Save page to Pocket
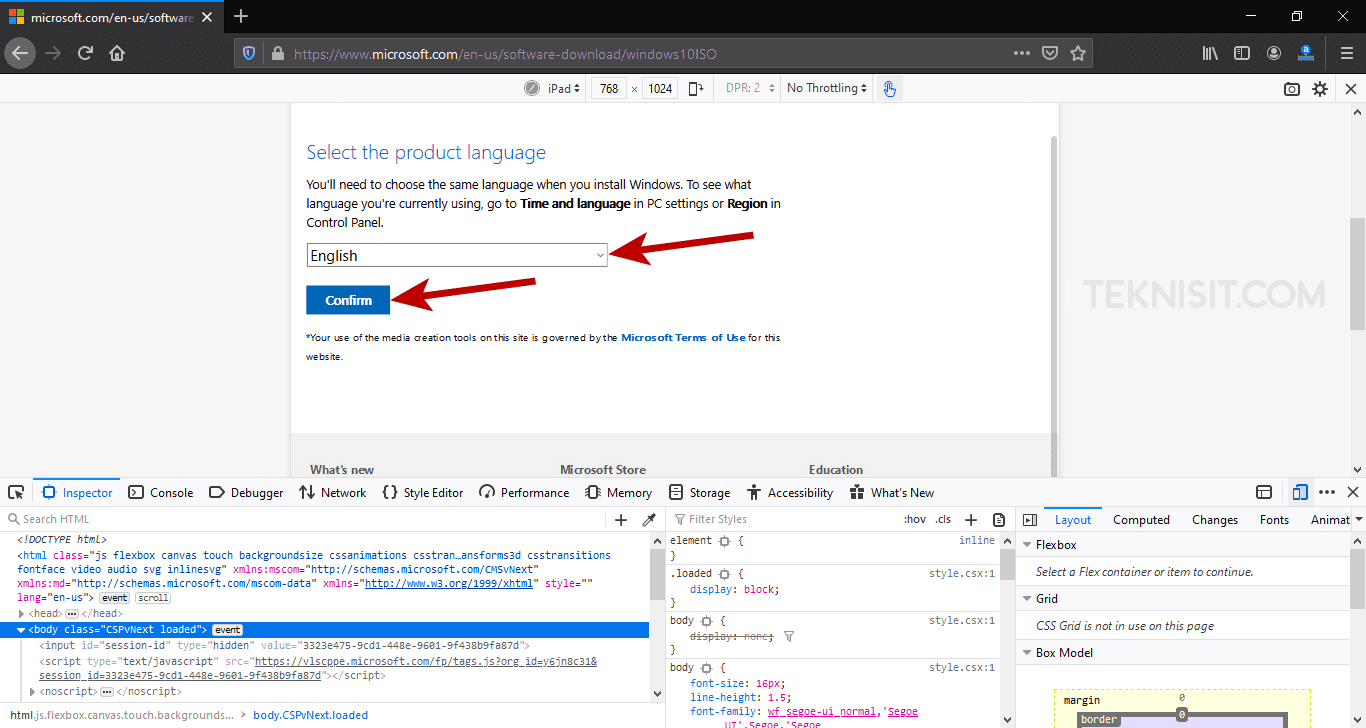Screen dimensions: 1366x728 click(1050, 53)
